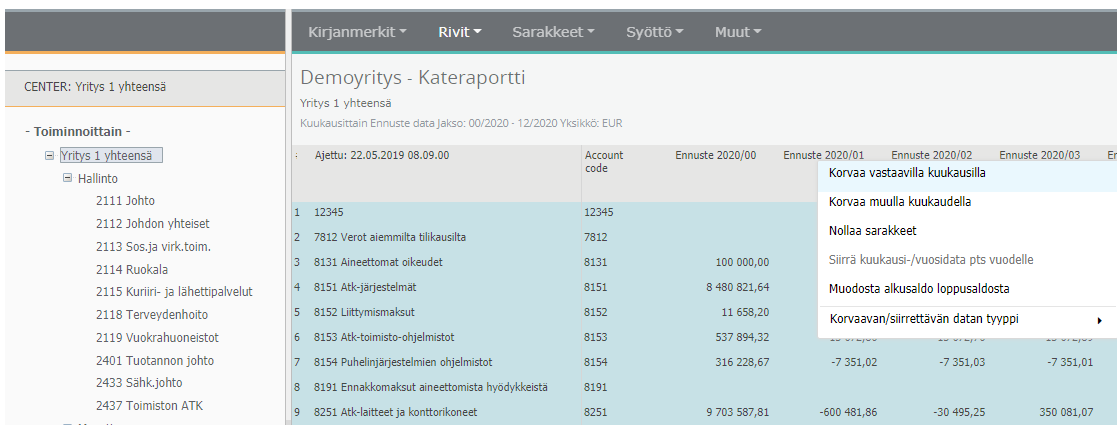
Task: Expand Korvaavan/siirrettävän datan tyyppi submenu arrow
Action: [x=1100, y=320]
